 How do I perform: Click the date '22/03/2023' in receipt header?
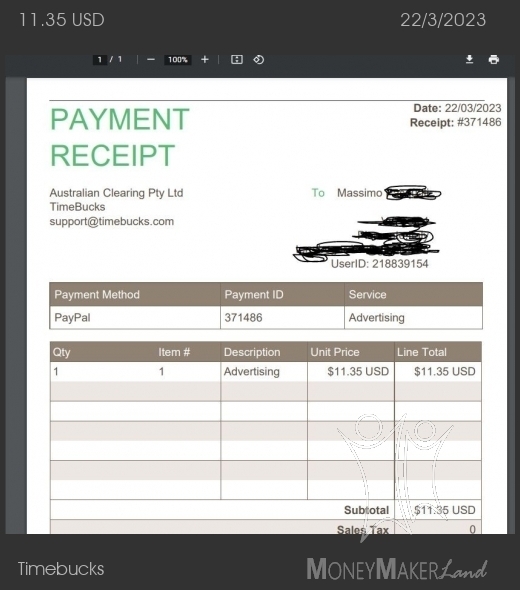(473, 108)
